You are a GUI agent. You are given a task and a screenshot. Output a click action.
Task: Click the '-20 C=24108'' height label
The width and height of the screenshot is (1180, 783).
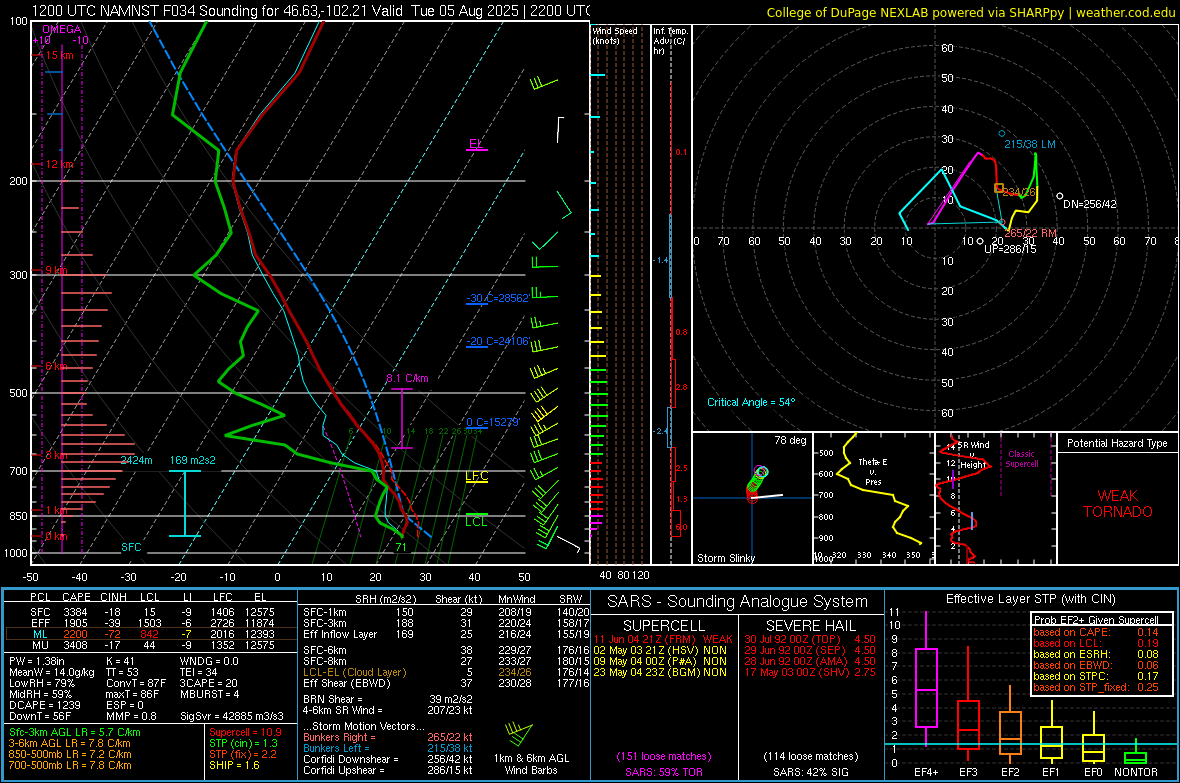tap(497, 341)
